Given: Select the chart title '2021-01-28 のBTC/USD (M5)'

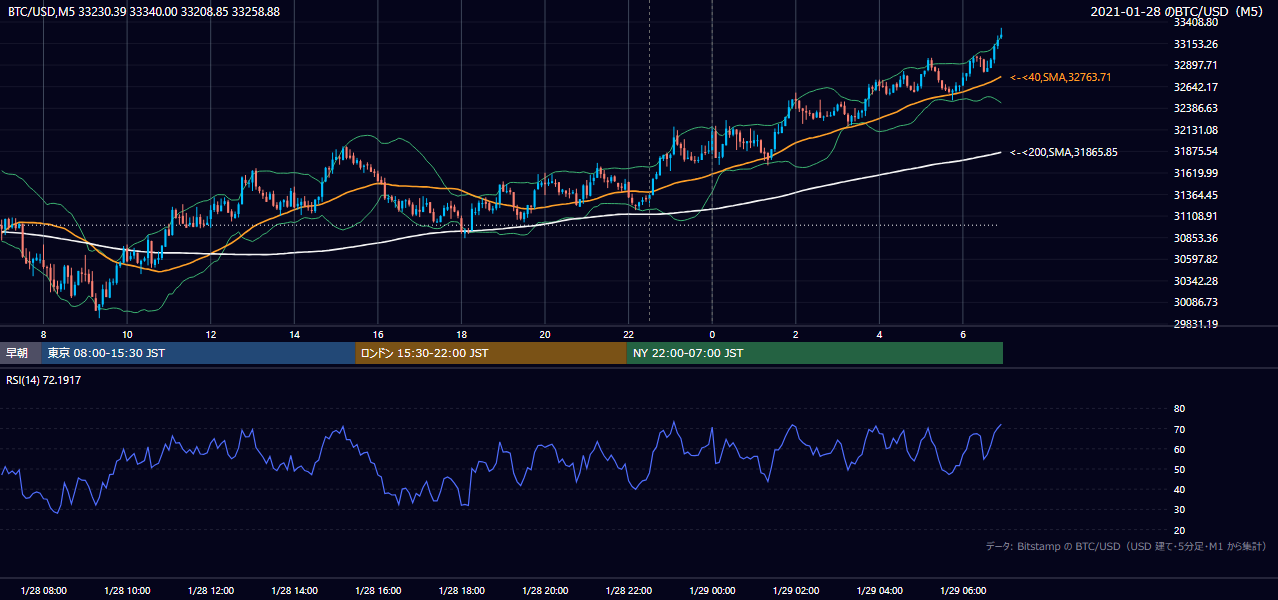Looking at the screenshot, I should coord(1179,11).
